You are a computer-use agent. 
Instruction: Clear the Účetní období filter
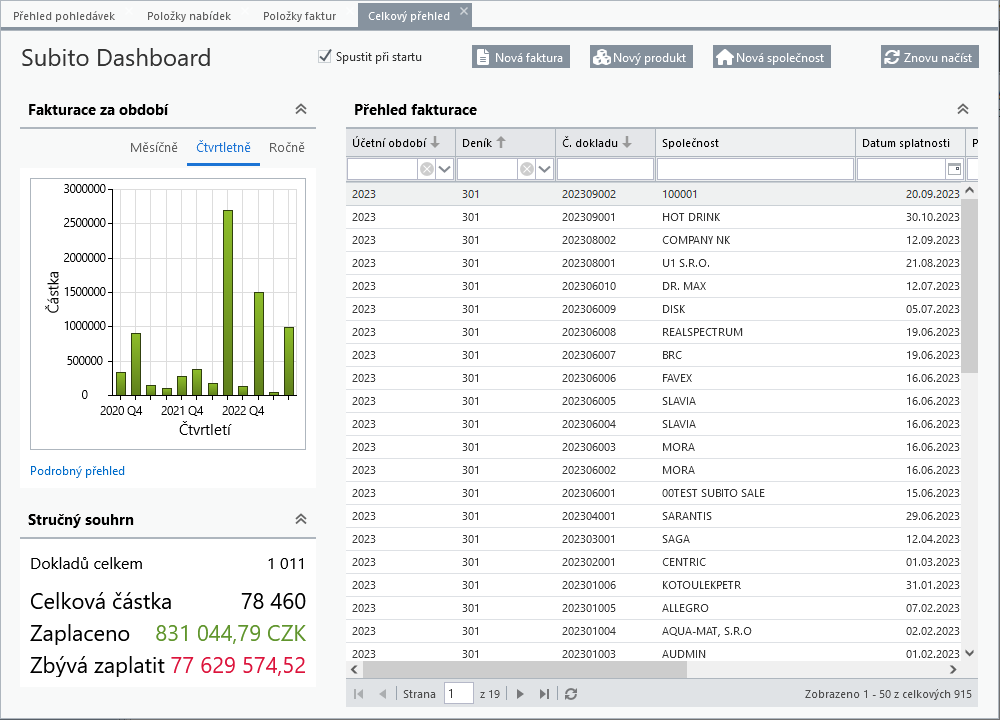pyautogui.click(x=427, y=169)
